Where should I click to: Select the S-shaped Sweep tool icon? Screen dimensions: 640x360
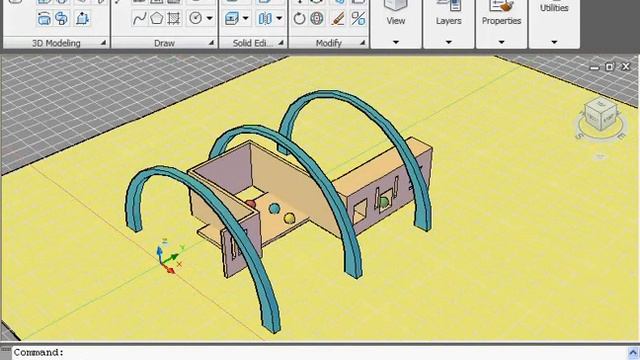coord(62,18)
